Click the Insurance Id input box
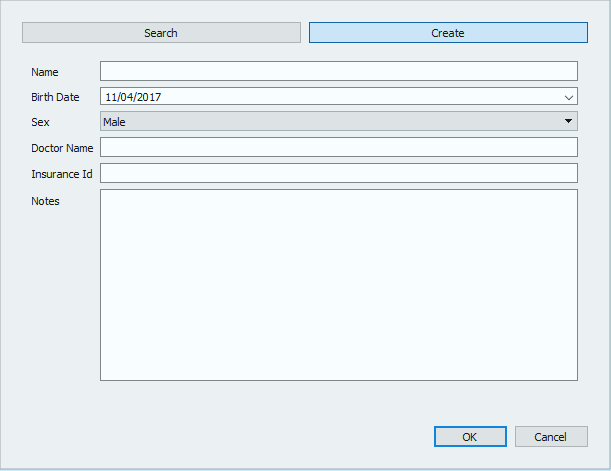Viewport: 611px width, 471px height. (339, 173)
